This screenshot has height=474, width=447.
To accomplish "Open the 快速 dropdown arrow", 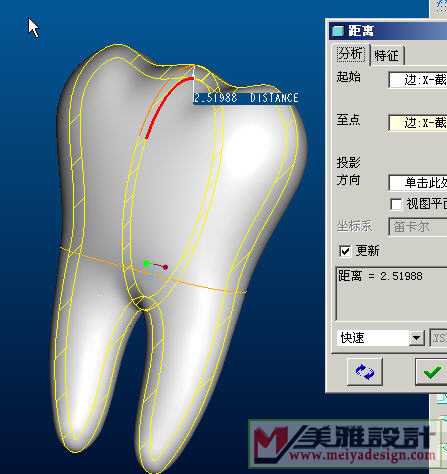I will [x=417, y=338].
